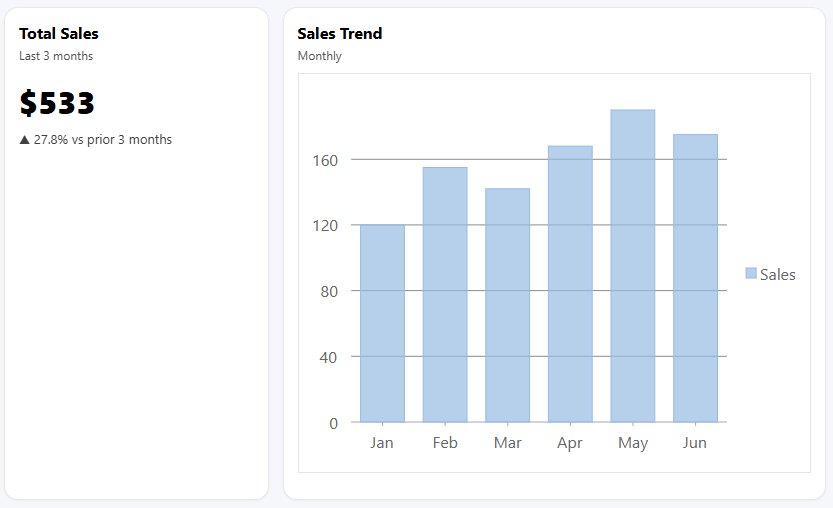Viewport: 833px width, 508px height.
Task: Click the 40 y-axis label
Action: [x=328, y=358]
